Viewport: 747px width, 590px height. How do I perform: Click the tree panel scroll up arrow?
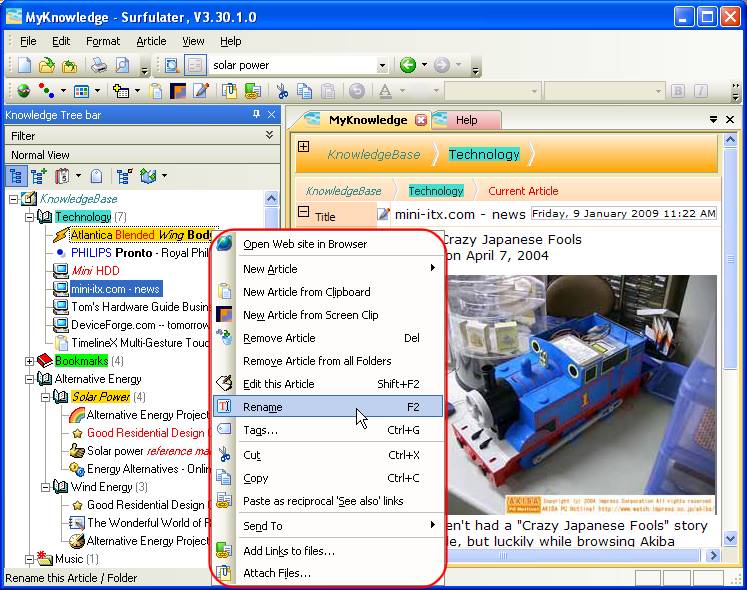point(271,198)
